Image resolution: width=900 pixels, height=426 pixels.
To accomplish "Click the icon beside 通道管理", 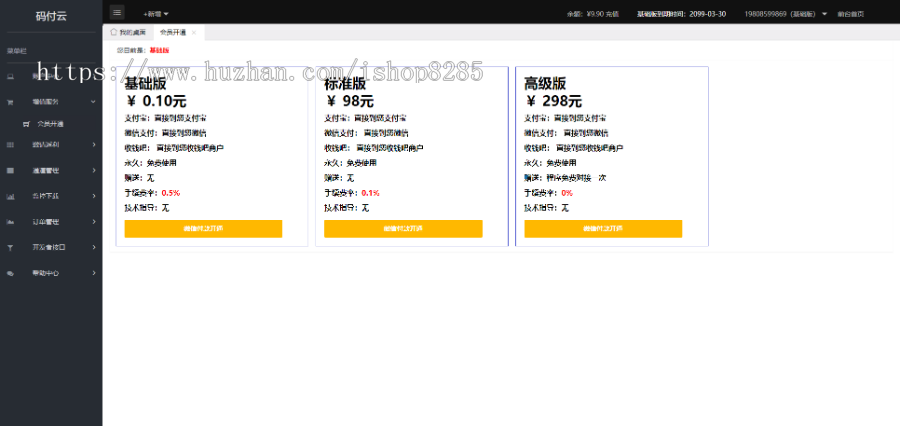I will click(10, 171).
